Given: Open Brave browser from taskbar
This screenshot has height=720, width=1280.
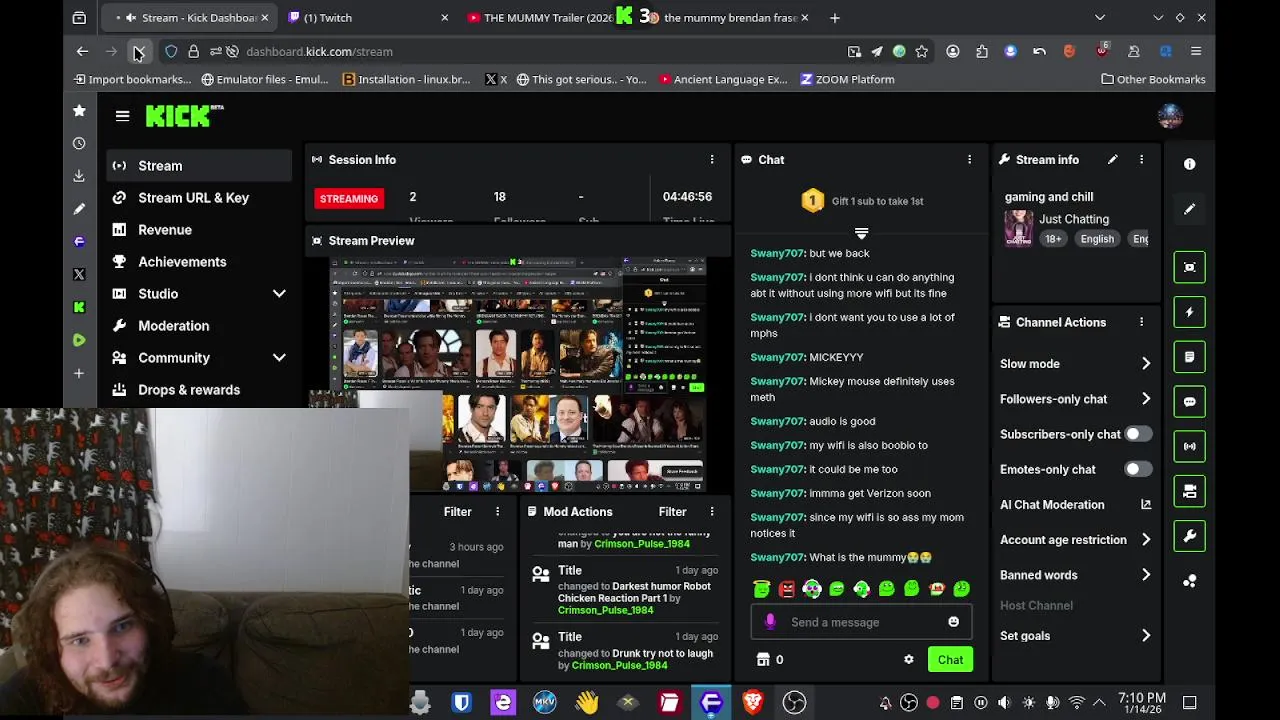Looking at the screenshot, I should click(x=753, y=702).
